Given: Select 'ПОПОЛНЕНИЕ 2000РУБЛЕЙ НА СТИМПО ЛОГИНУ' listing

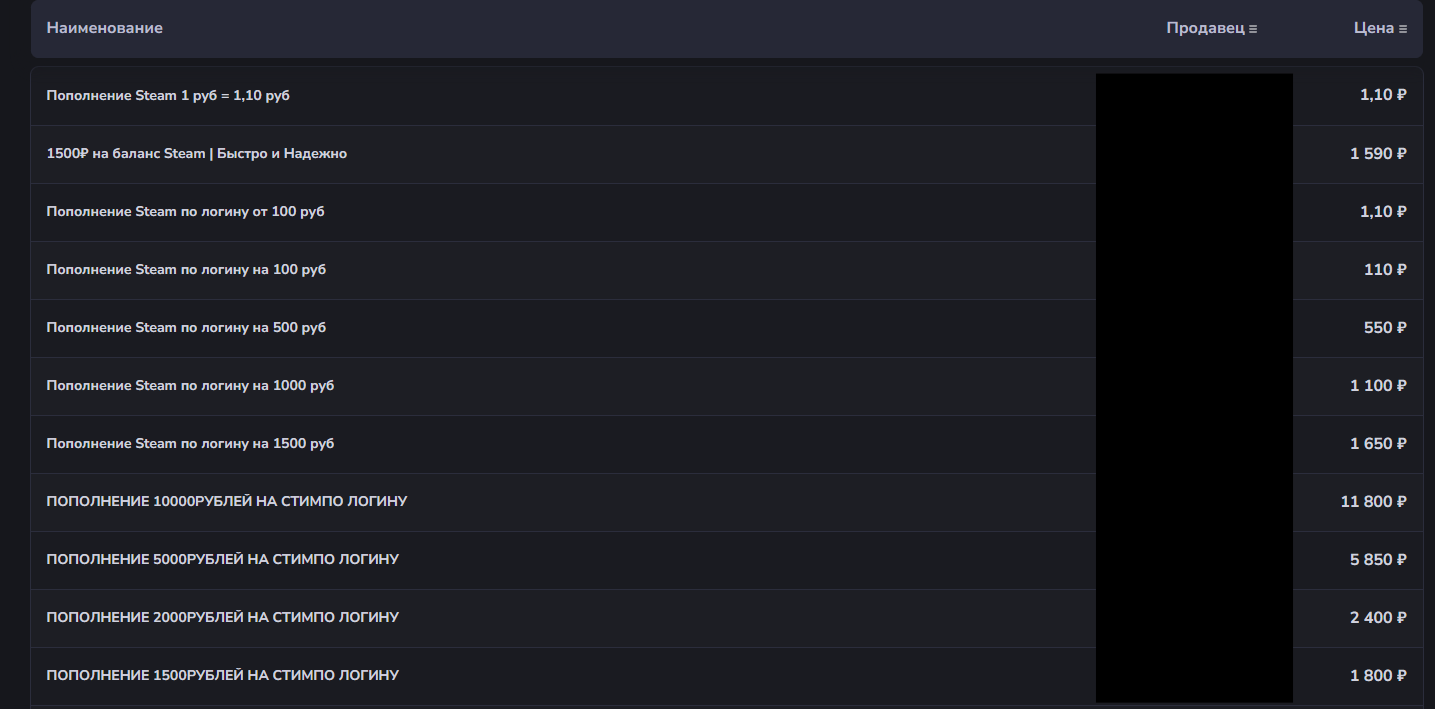Looking at the screenshot, I should tap(223, 618).
